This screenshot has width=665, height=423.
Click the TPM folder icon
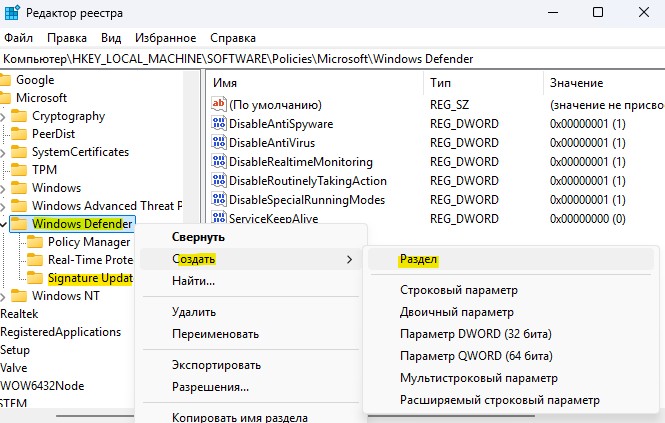19,170
